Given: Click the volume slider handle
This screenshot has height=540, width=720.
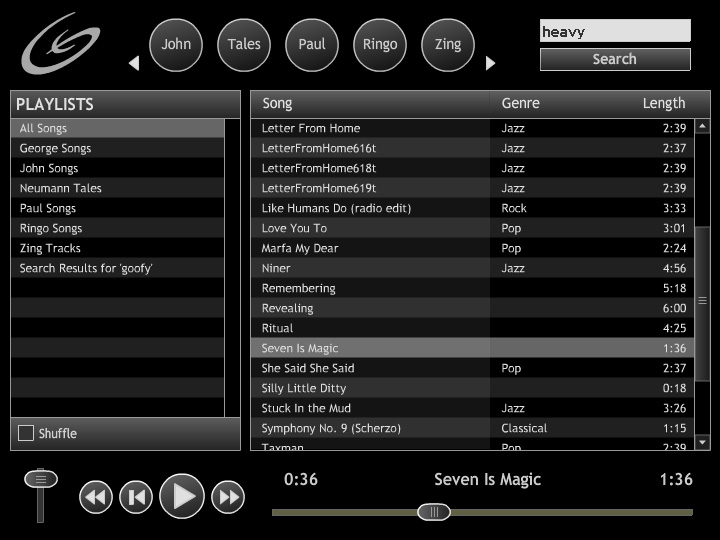Looking at the screenshot, I should click(x=41, y=479).
